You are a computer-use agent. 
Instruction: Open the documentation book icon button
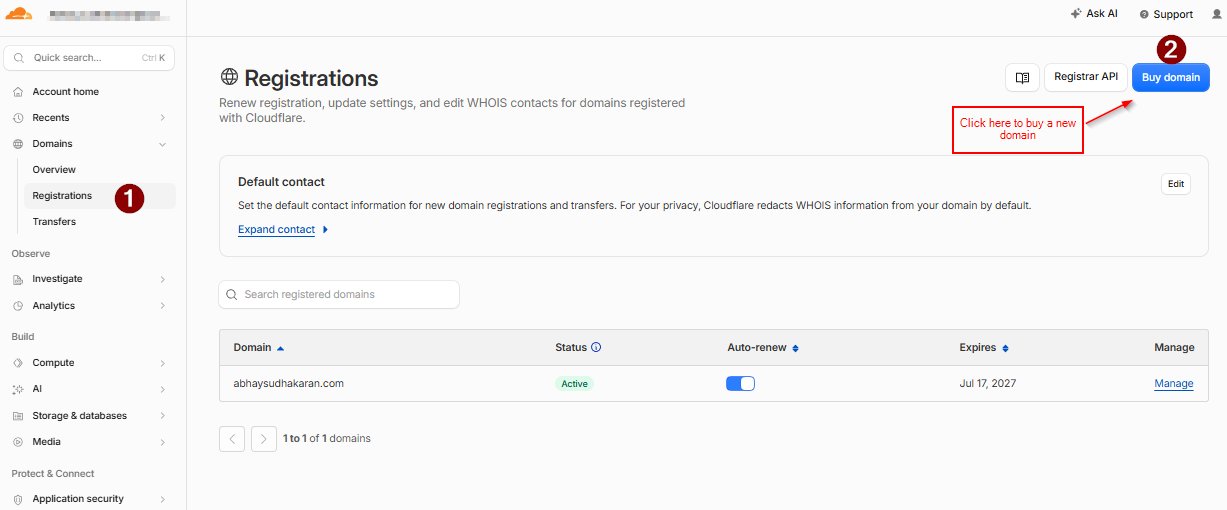(1022, 77)
